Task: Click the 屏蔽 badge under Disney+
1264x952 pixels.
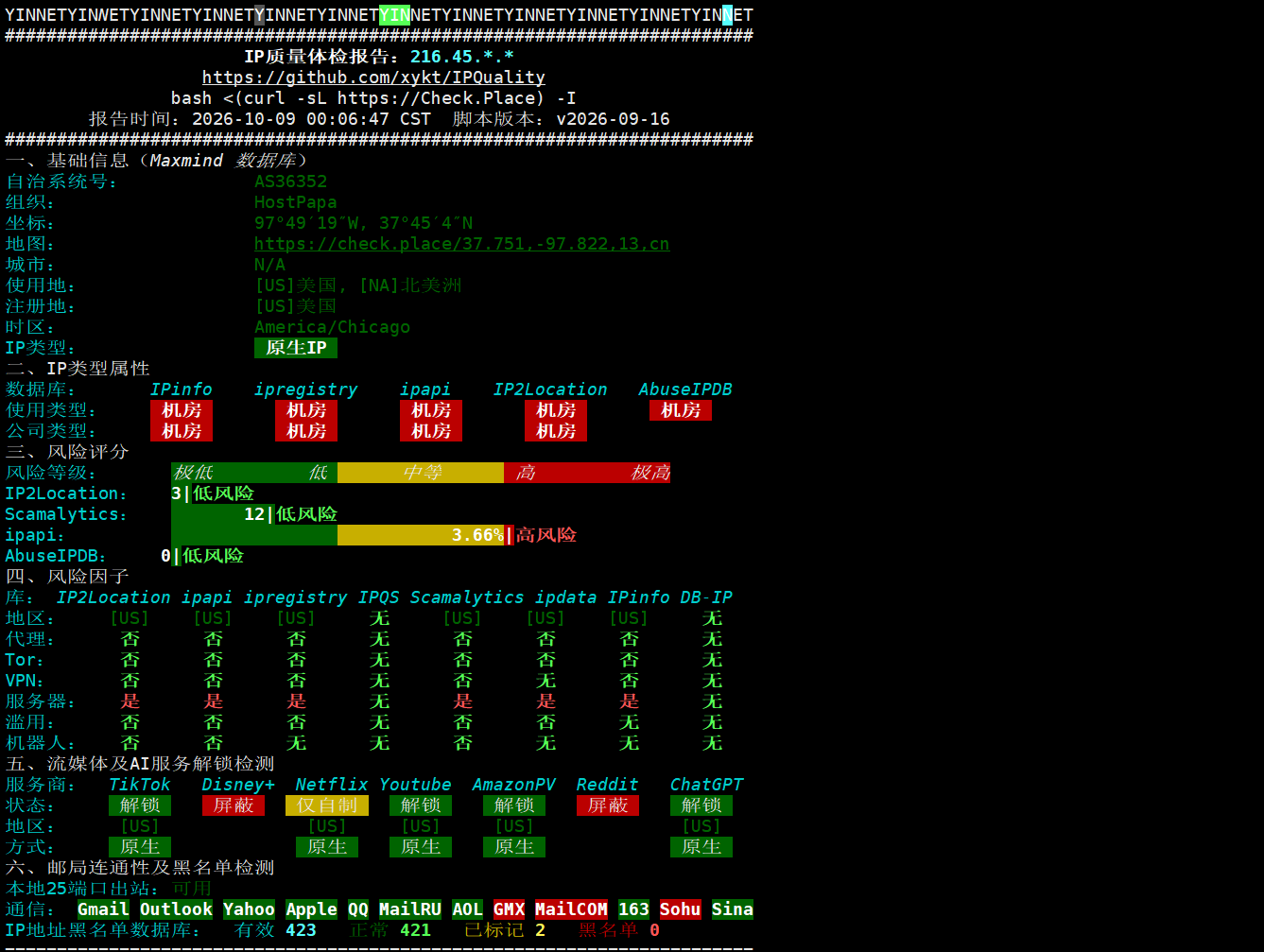Action: coord(234,805)
